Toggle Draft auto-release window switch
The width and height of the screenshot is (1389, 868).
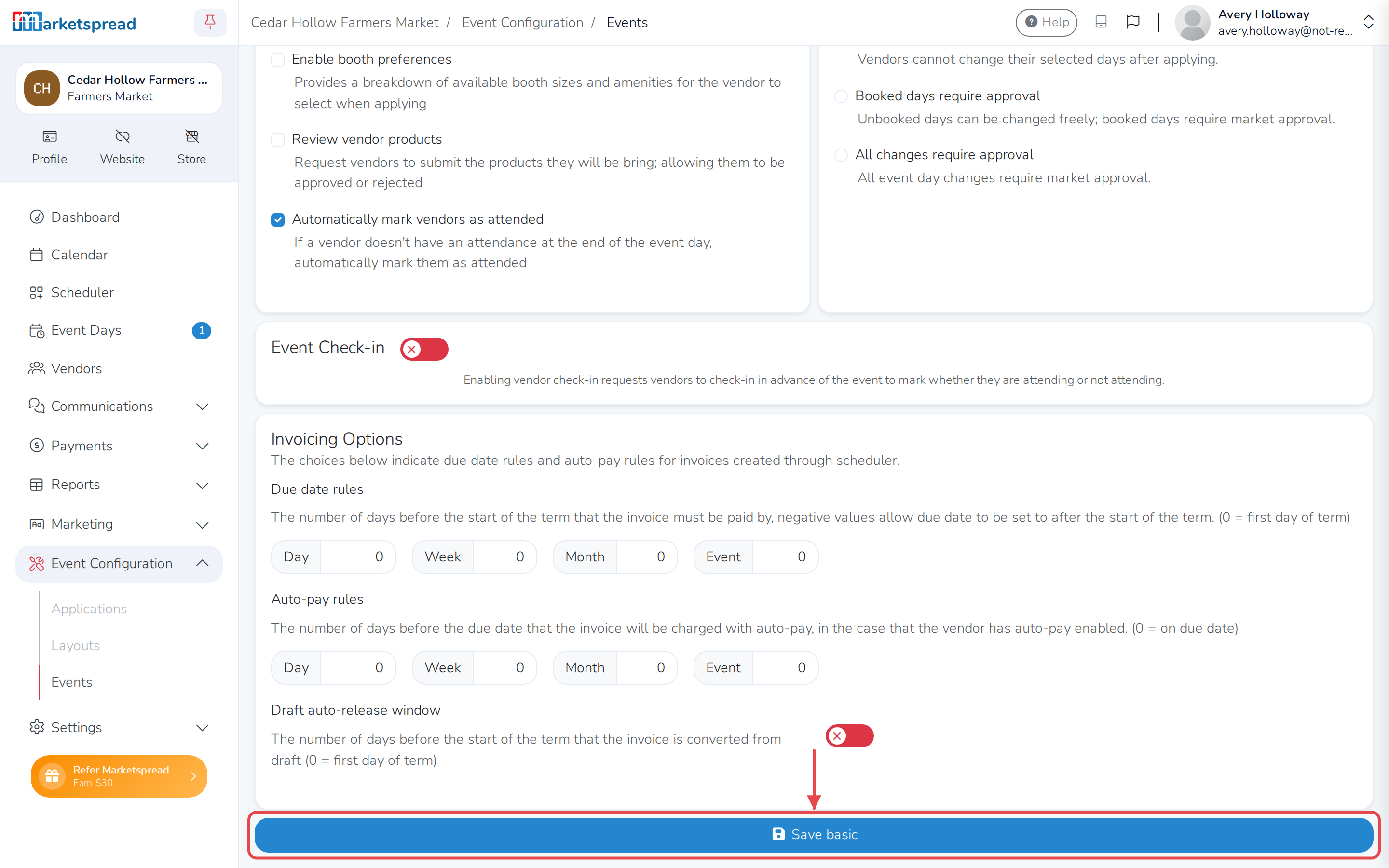849,736
